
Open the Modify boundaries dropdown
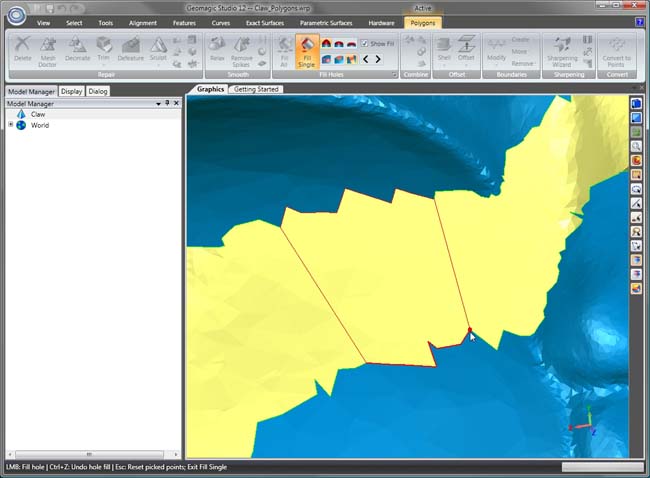coord(496,64)
